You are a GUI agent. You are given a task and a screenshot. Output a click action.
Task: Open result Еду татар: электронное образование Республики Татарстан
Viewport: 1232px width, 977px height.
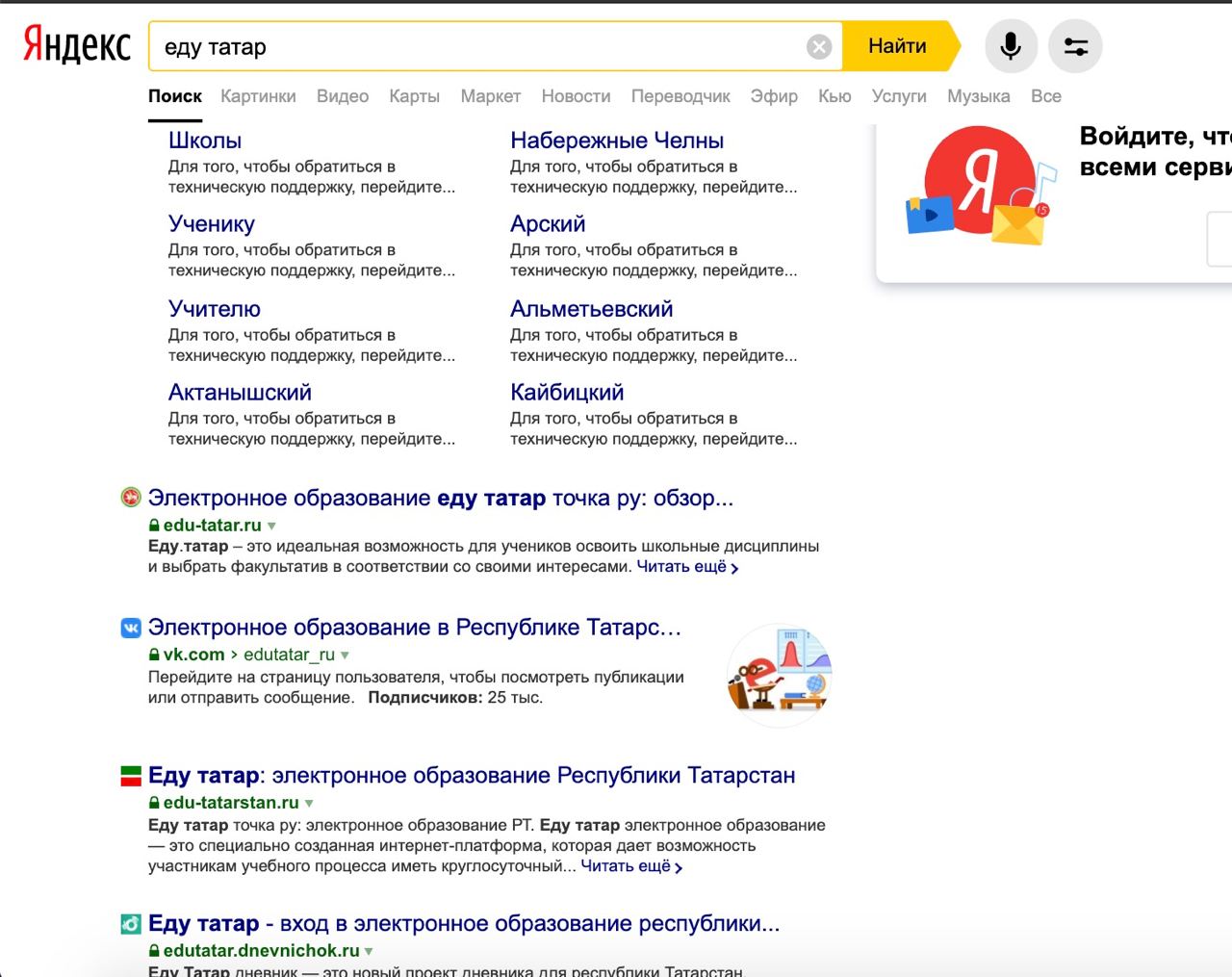click(x=472, y=776)
